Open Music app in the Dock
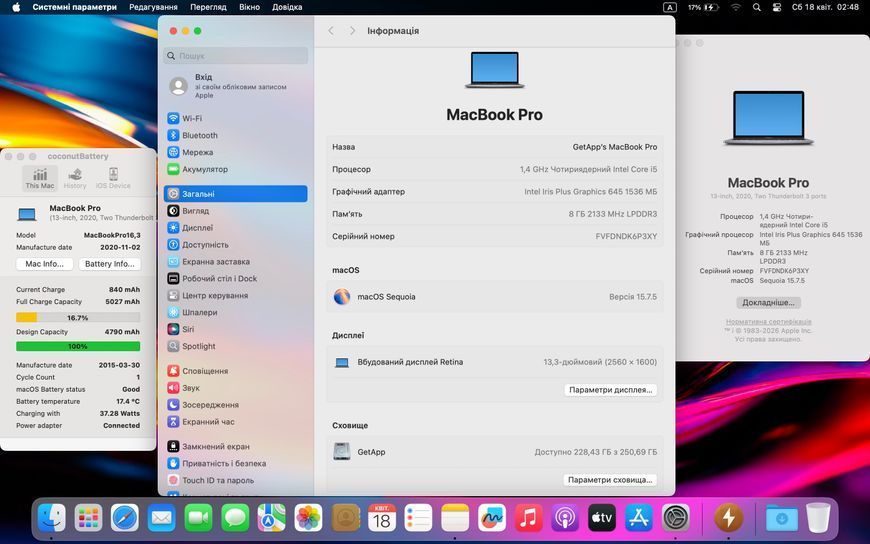 click(528, 518)
